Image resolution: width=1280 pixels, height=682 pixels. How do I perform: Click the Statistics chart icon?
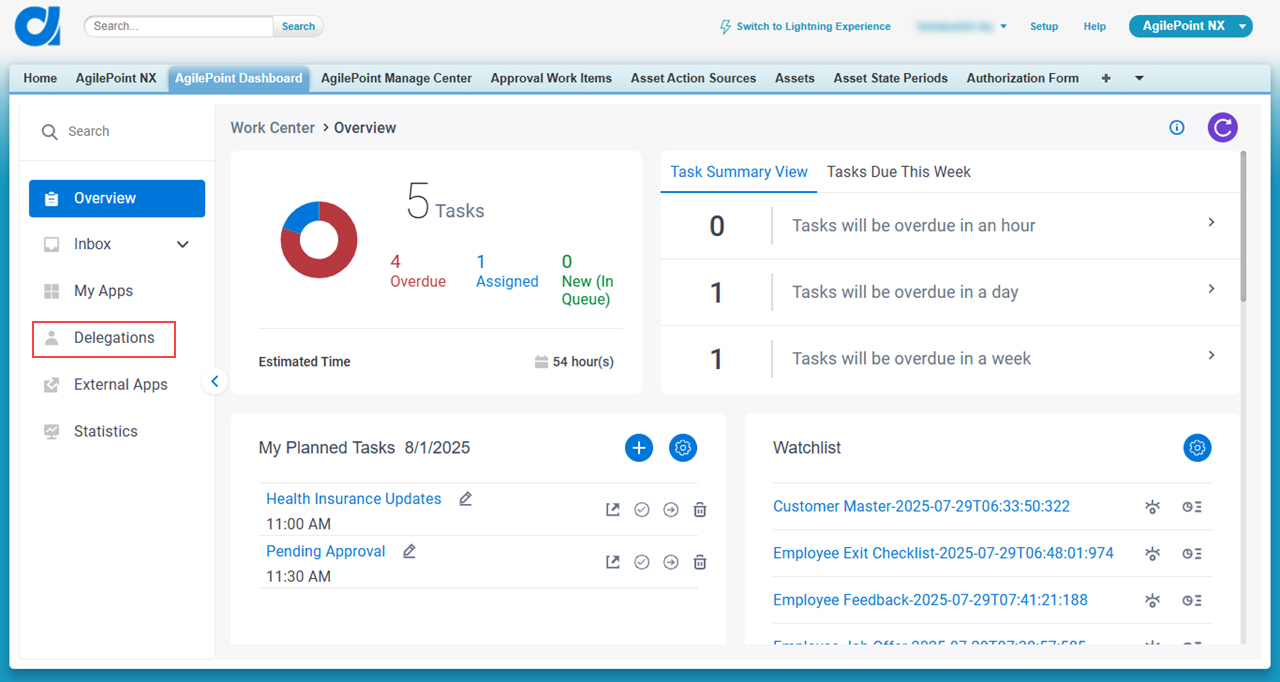(52, 432)
